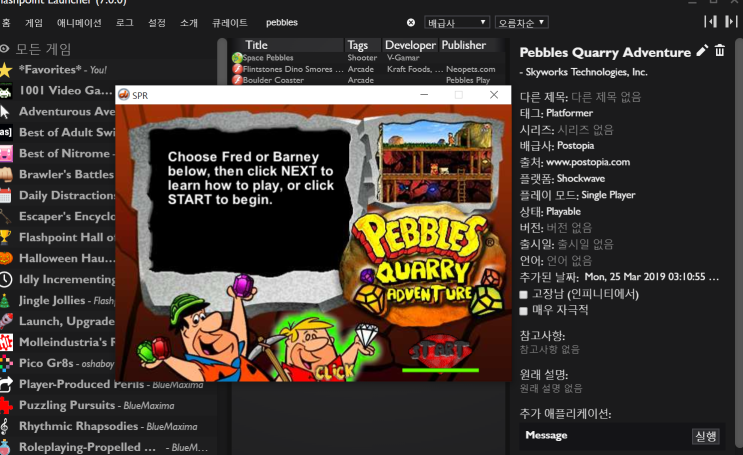Open the 오름차순 sort order dropdown
This screenshot has height=455, width=743.
(x=521, y=22)
